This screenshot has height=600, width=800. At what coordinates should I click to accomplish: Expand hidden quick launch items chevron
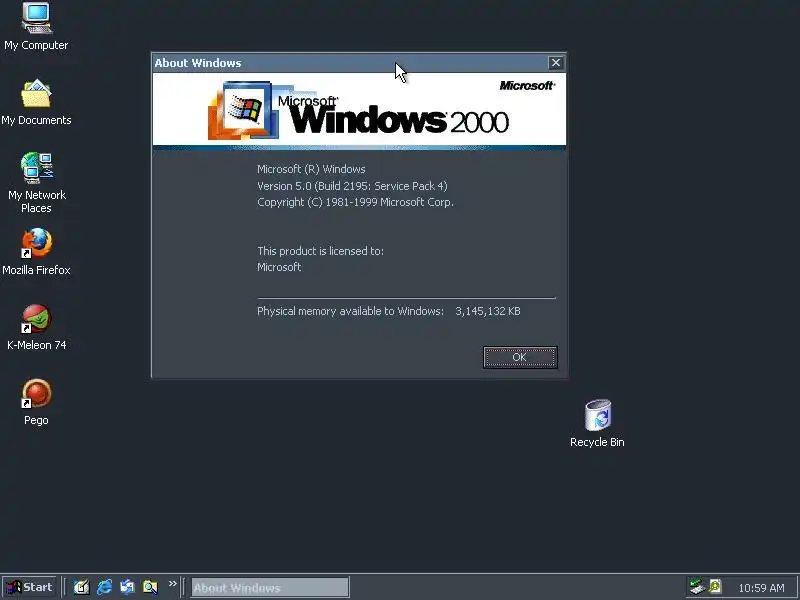[172, 584]
